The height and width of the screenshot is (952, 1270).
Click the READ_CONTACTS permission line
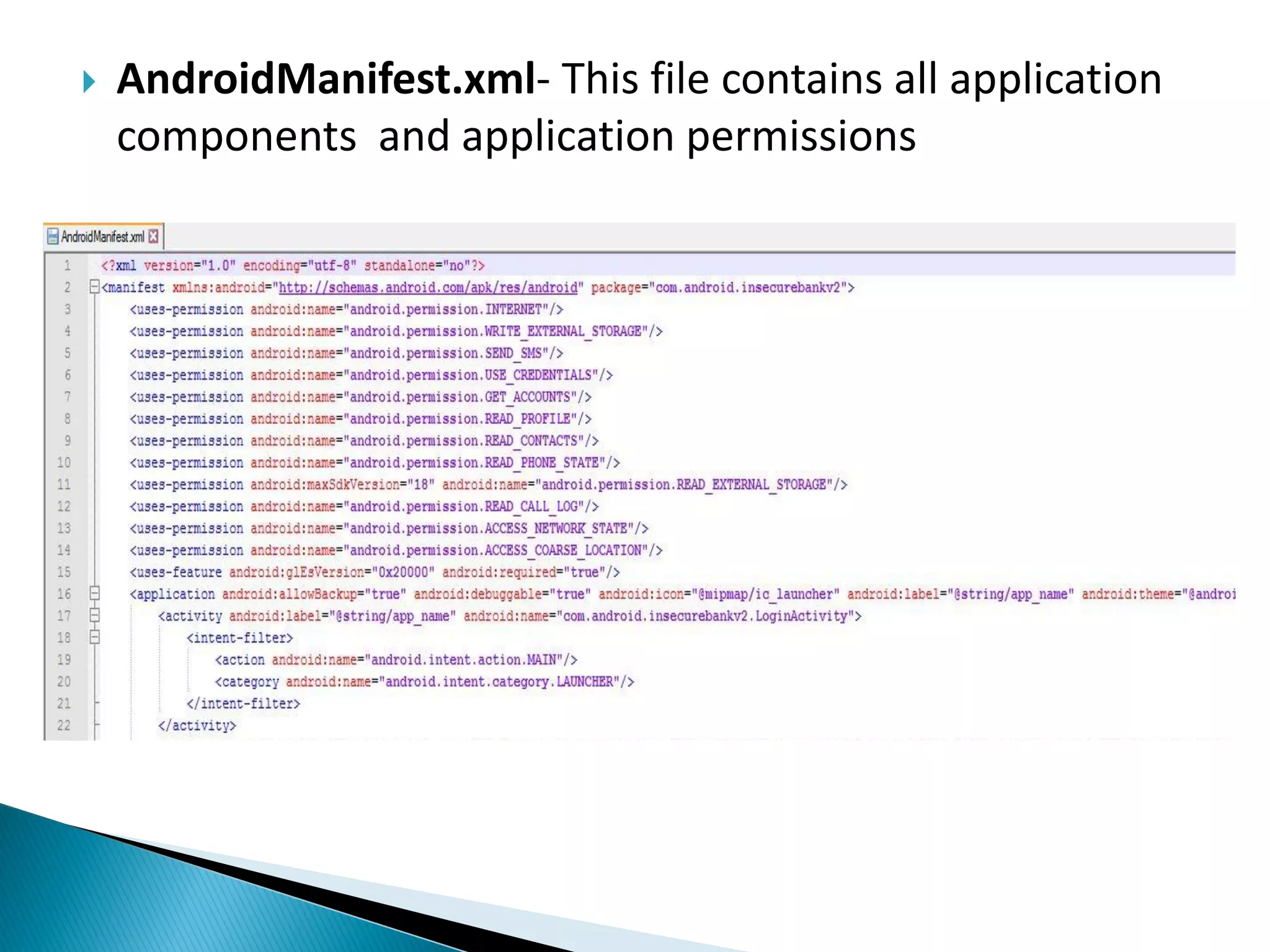364,441
